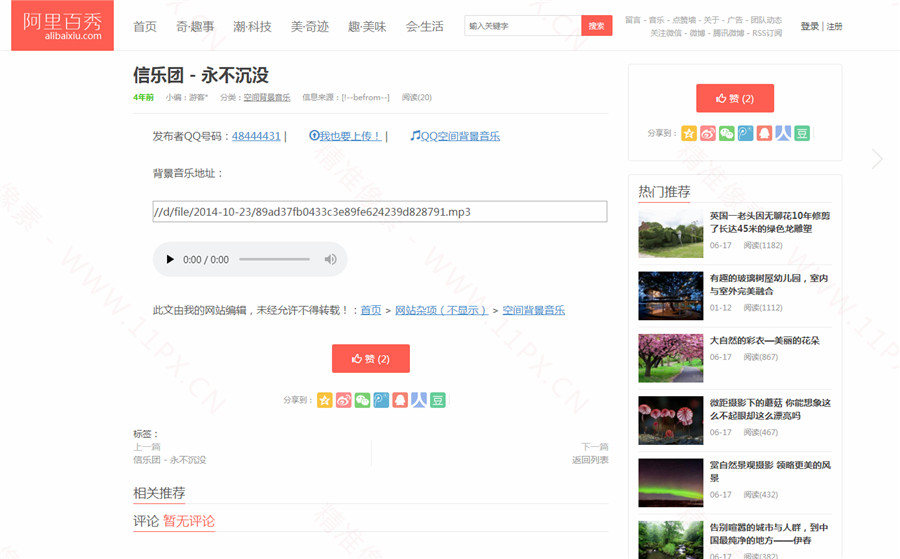Open article 微距摄影下的蘑菇
The image size is (900, 559).
click(x=770, y=409)
